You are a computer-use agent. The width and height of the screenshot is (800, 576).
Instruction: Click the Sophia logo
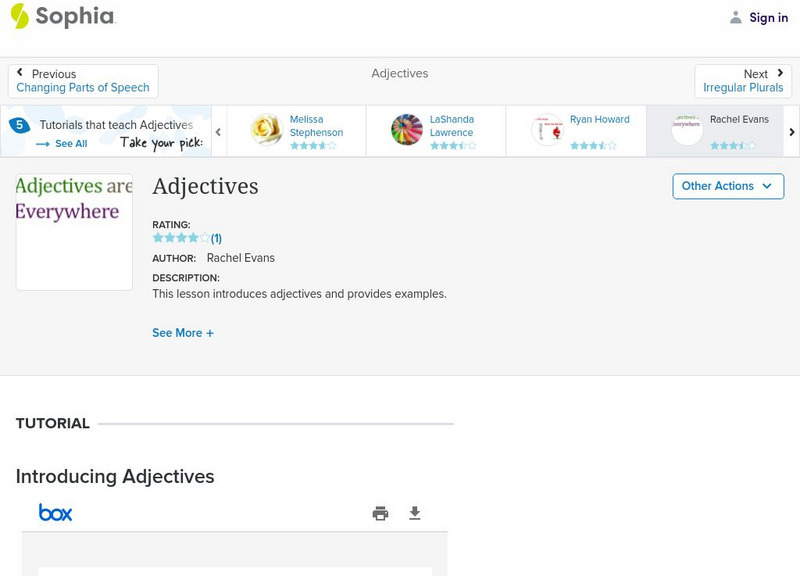point(63,17)
